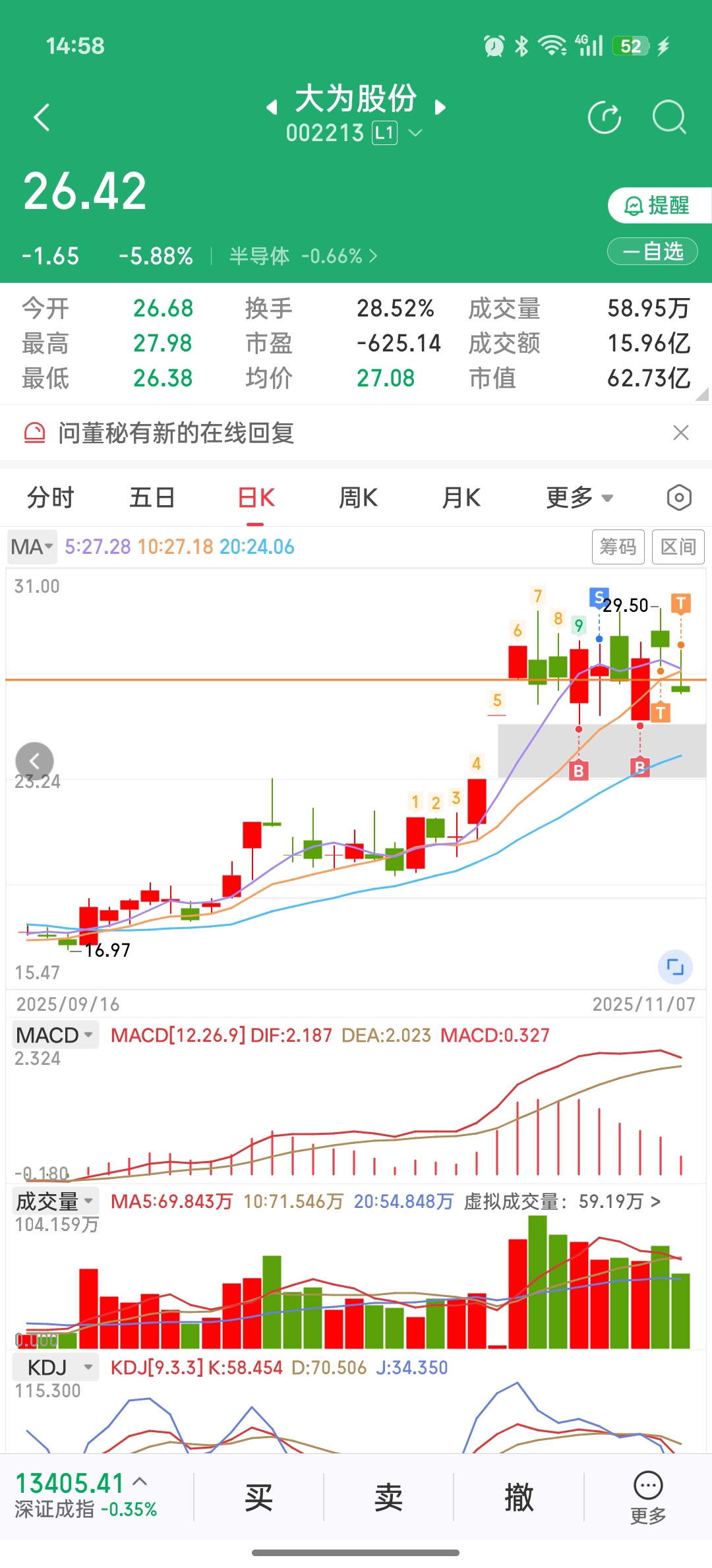
Task: Open the 成交量 indicator dropdown
Action: click(x=55, y=1201)
